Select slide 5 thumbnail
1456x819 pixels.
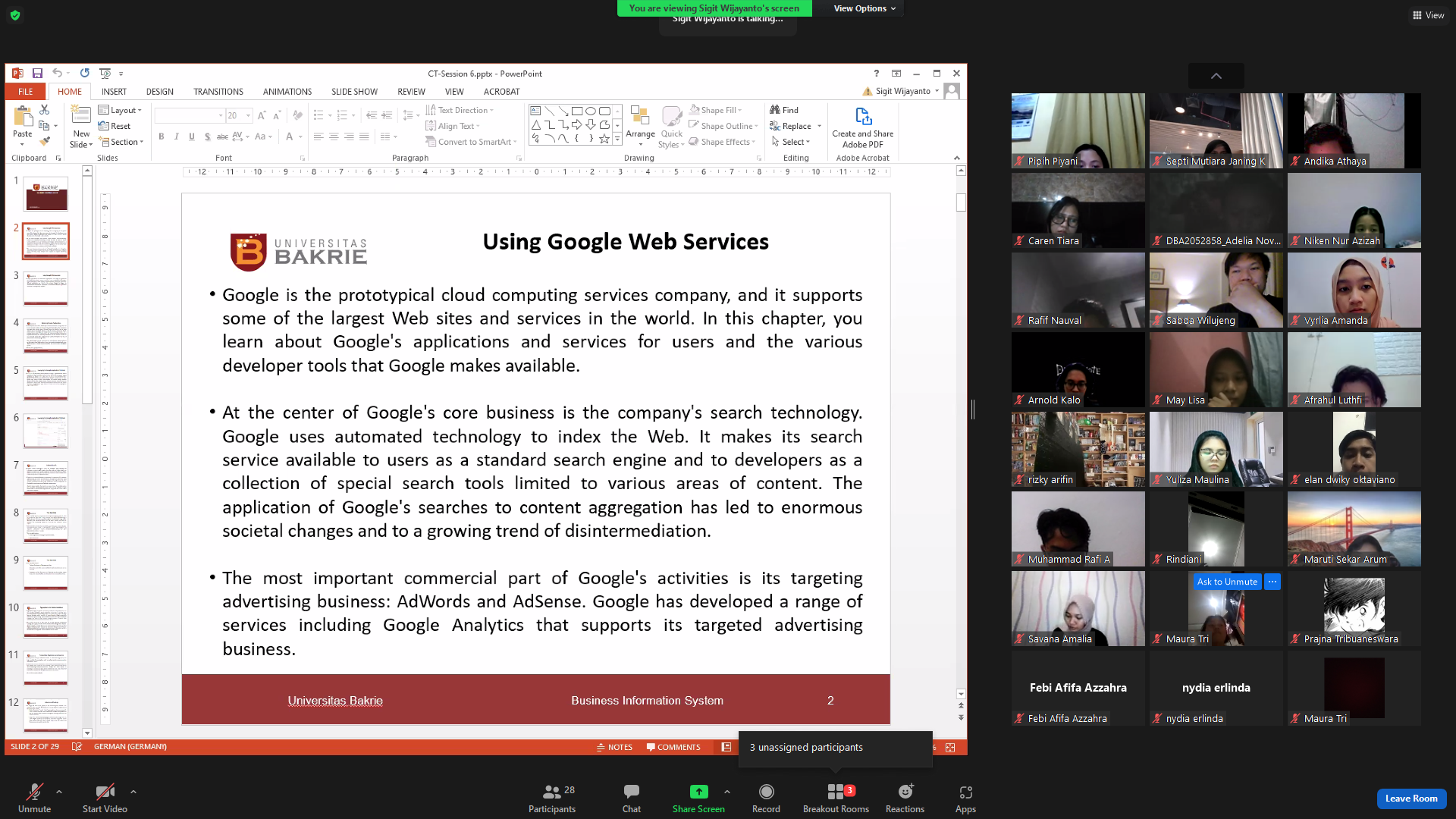(45, 383)
